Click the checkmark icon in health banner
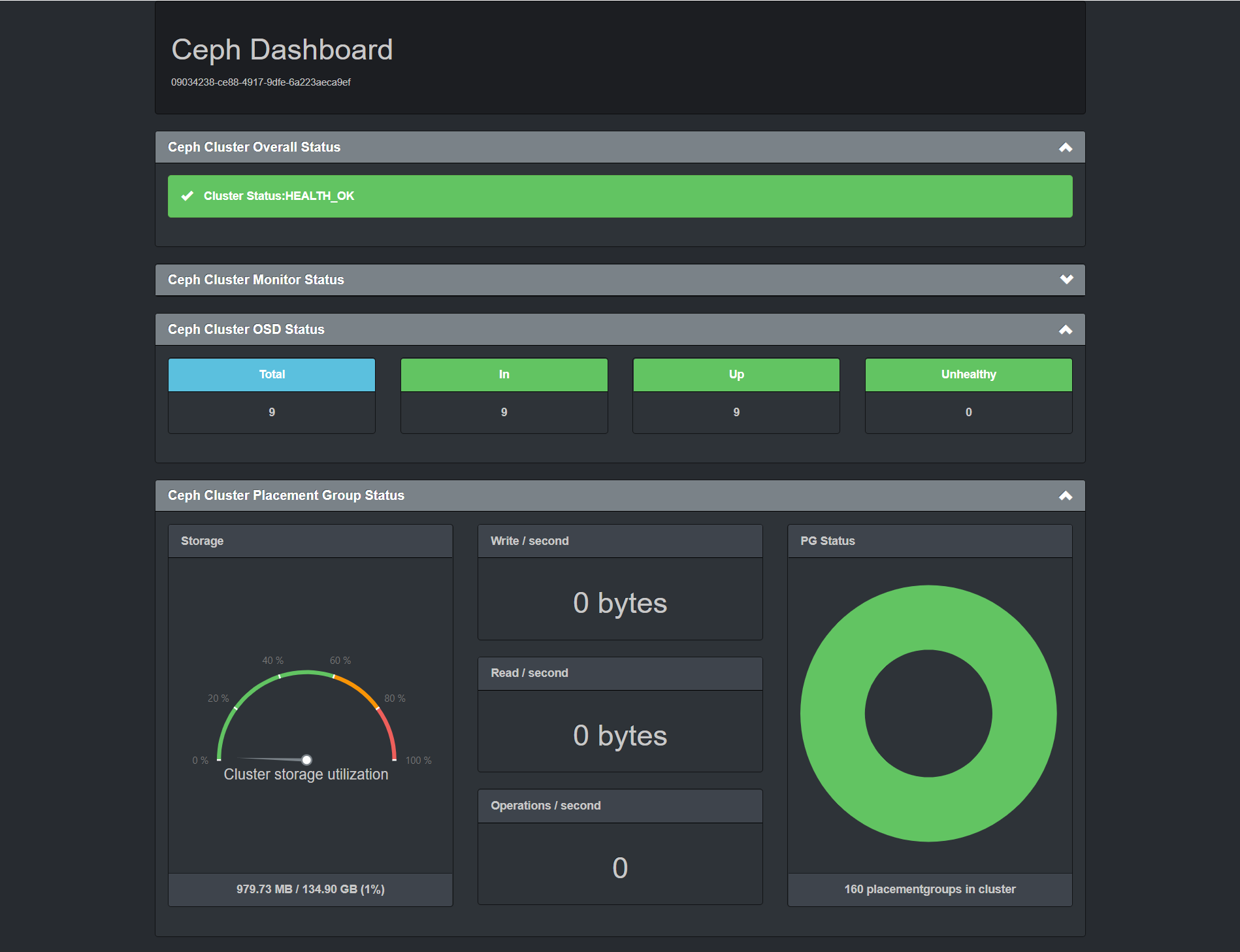The height and width of the screenshot is (952, 1240). pyautogui.click(x=188, y=196)
